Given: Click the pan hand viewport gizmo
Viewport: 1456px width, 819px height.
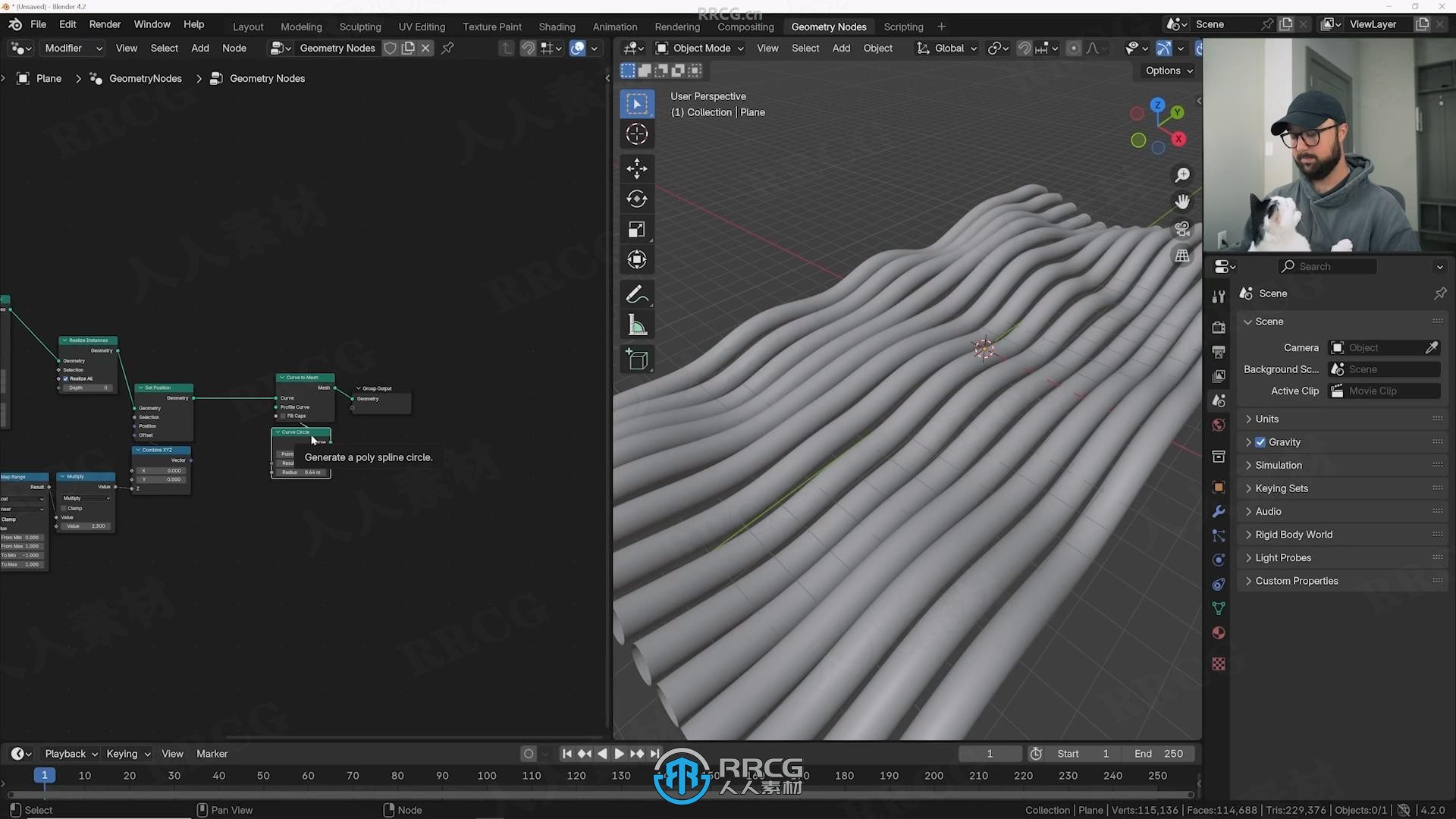Looking at the screenshot, I should [1182, 202].
